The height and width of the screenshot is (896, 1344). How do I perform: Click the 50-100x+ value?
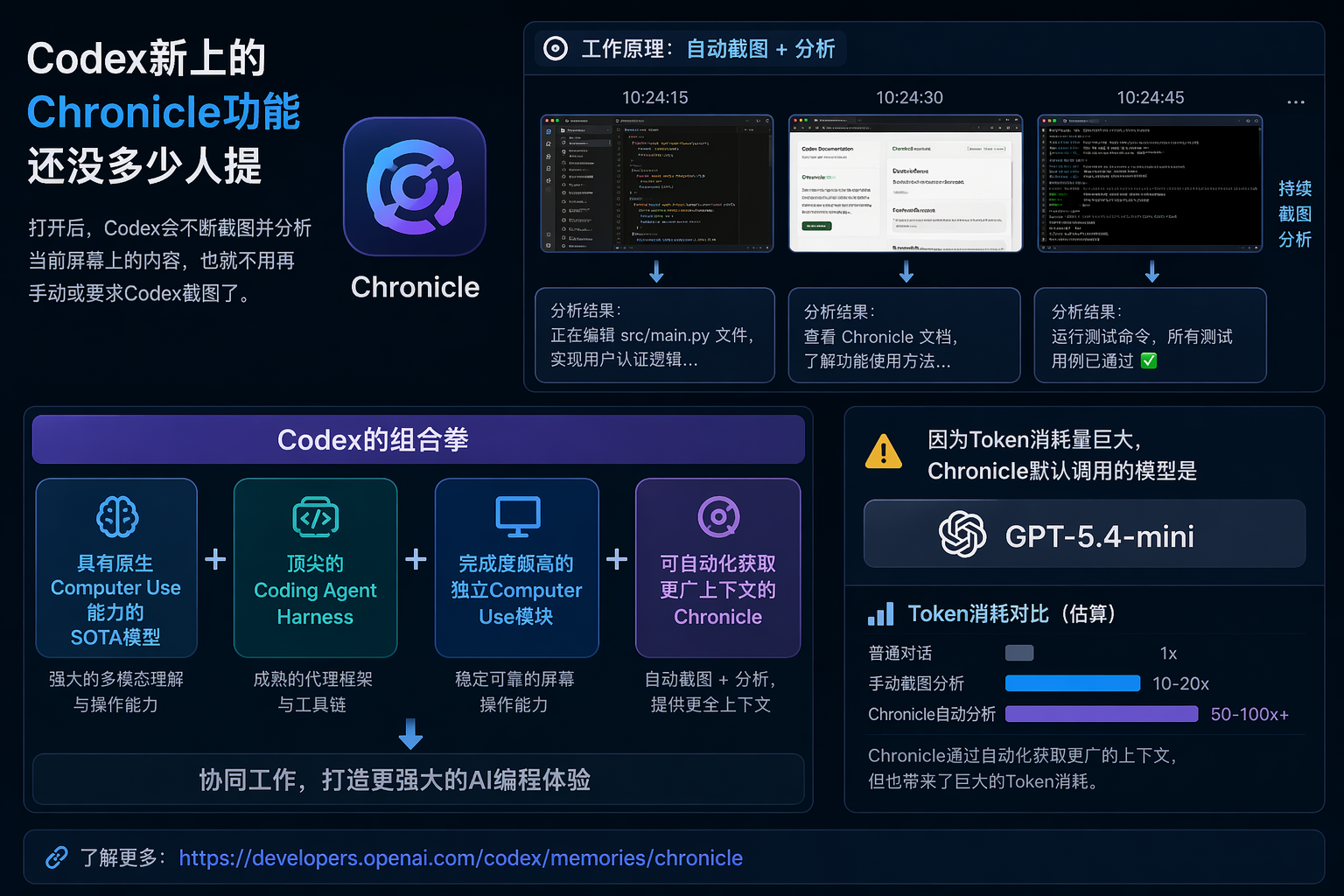click(1249, 714)
